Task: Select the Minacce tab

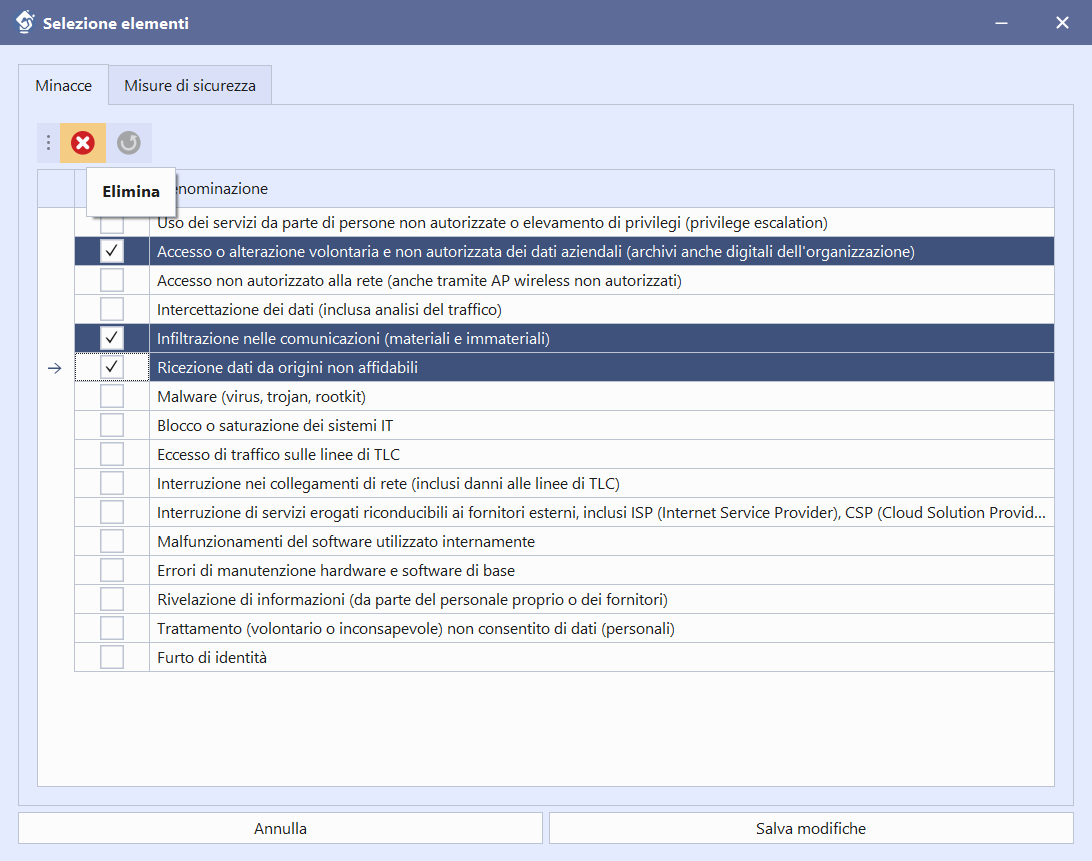Action: point(64,86)
